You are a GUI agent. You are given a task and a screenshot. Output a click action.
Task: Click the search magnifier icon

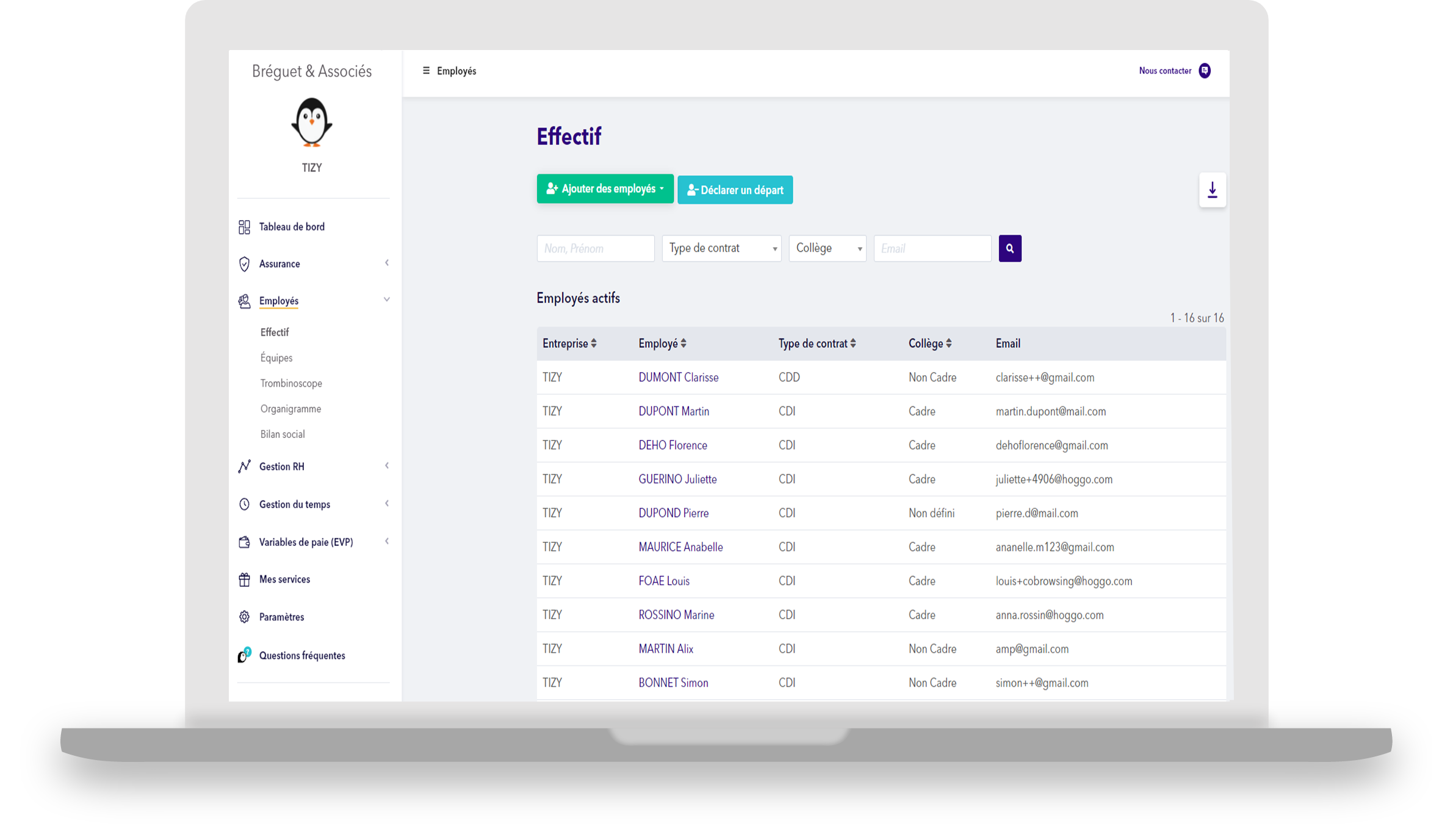point(1010,248)
